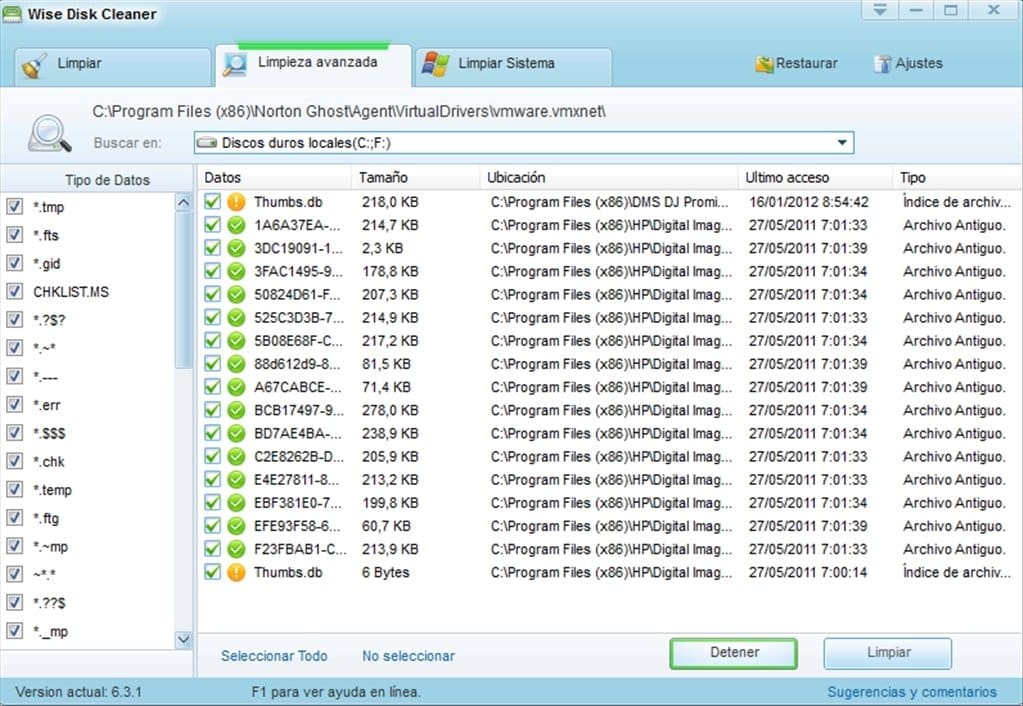Click the orange warning icon of 218,0 KB Thumbs.db

click(x=236, y=202)
